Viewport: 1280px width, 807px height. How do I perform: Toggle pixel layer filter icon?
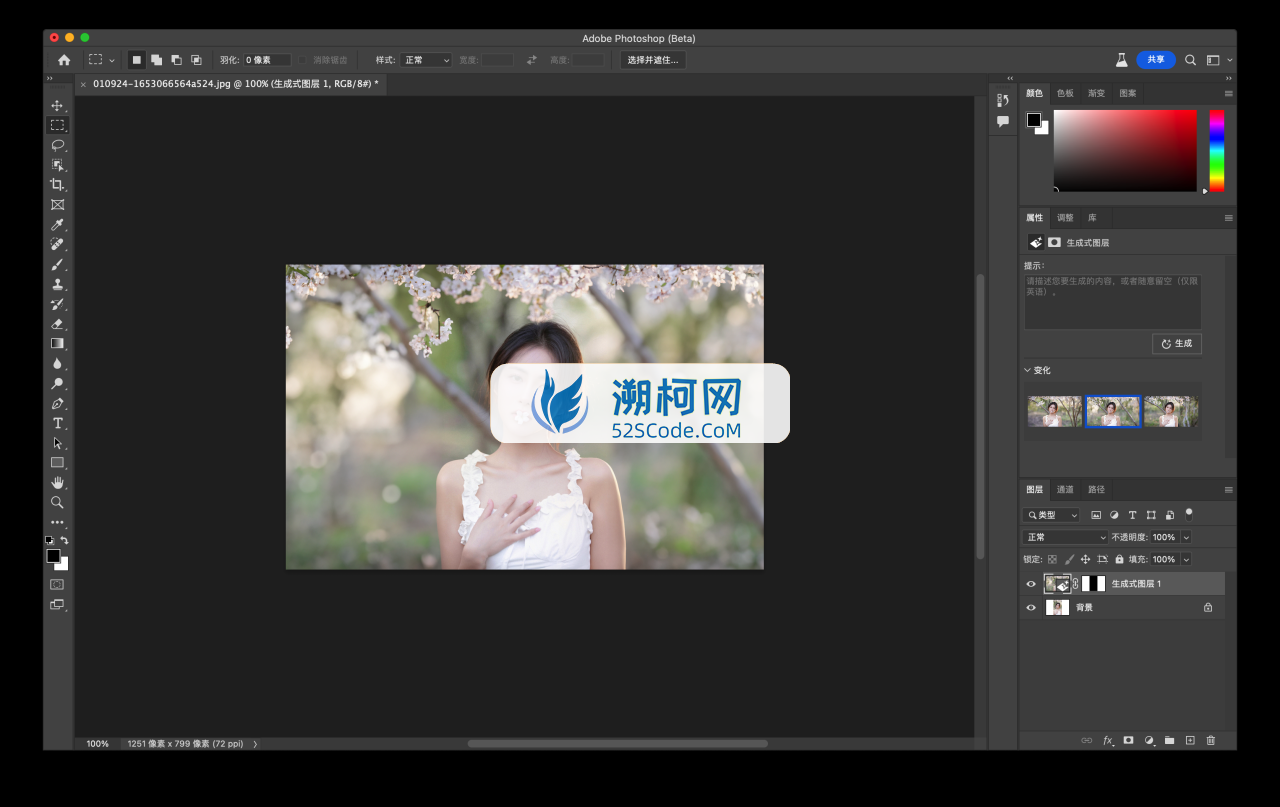(x=1096, y=515)
